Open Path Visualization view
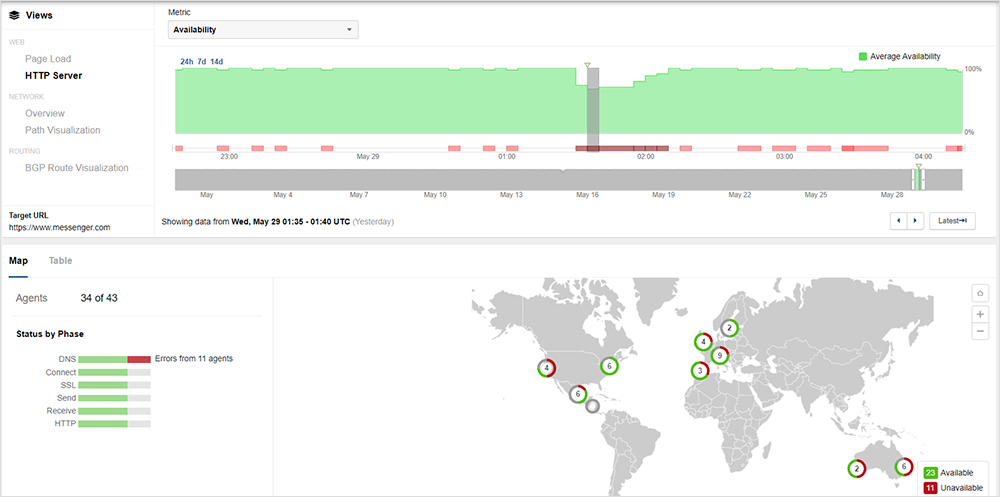 62,130
